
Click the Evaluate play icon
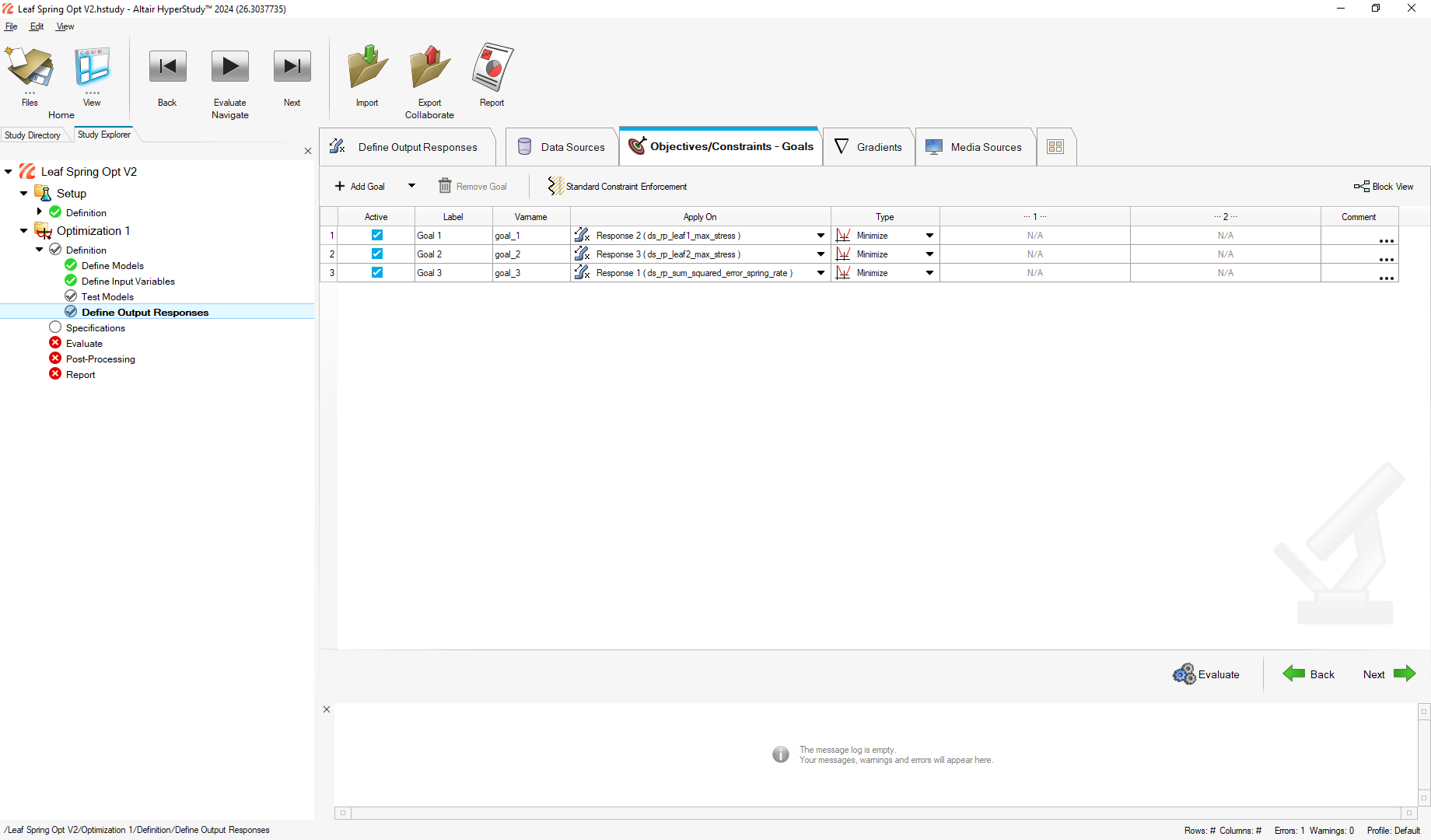[x=230, y=67]
